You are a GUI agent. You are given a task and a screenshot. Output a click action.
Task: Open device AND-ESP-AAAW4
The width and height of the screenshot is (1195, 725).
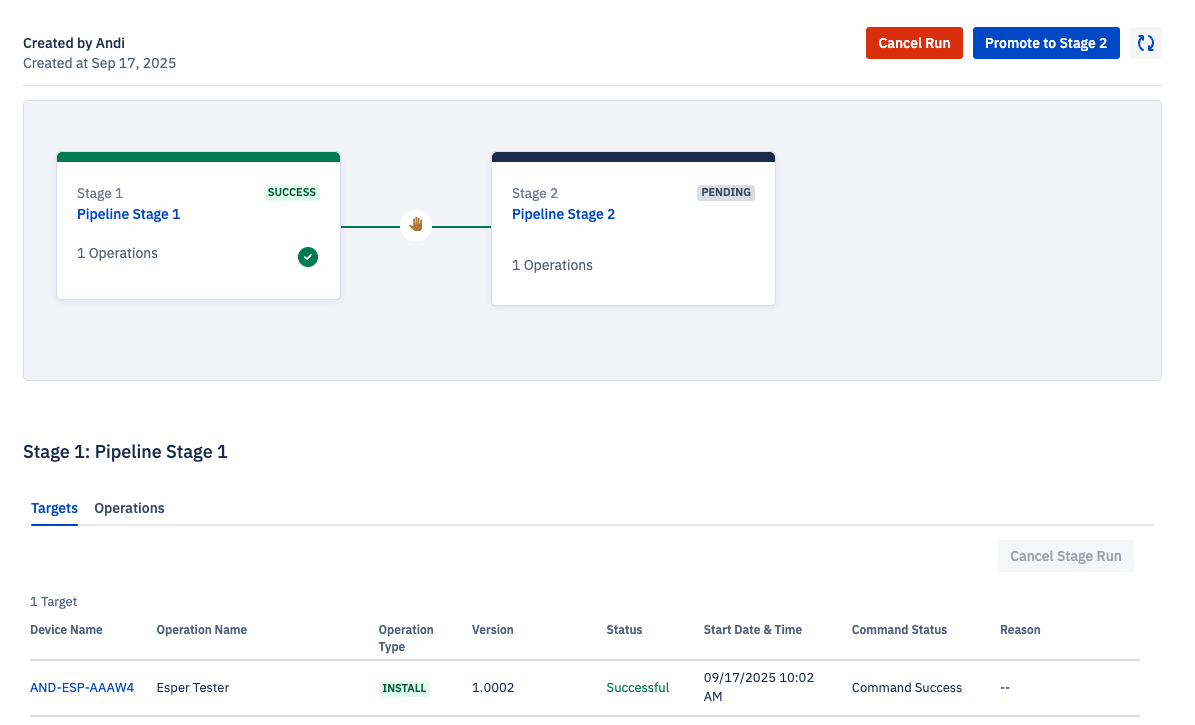81,687
